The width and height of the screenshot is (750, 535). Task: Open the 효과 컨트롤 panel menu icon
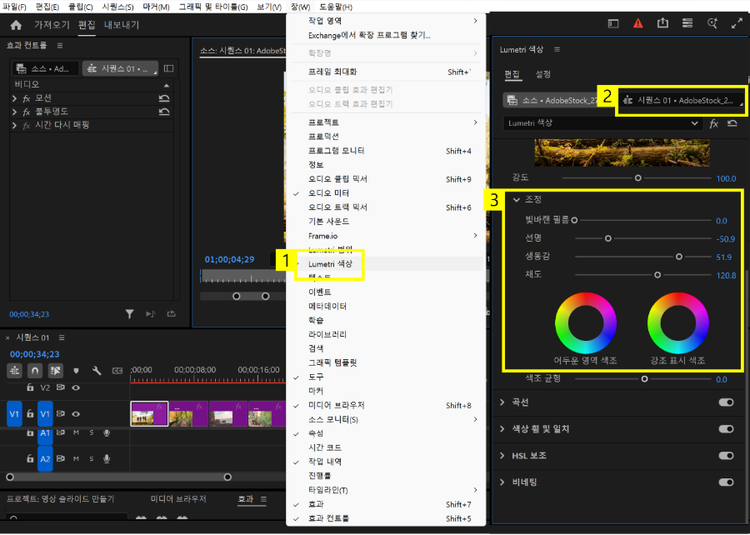60,45
